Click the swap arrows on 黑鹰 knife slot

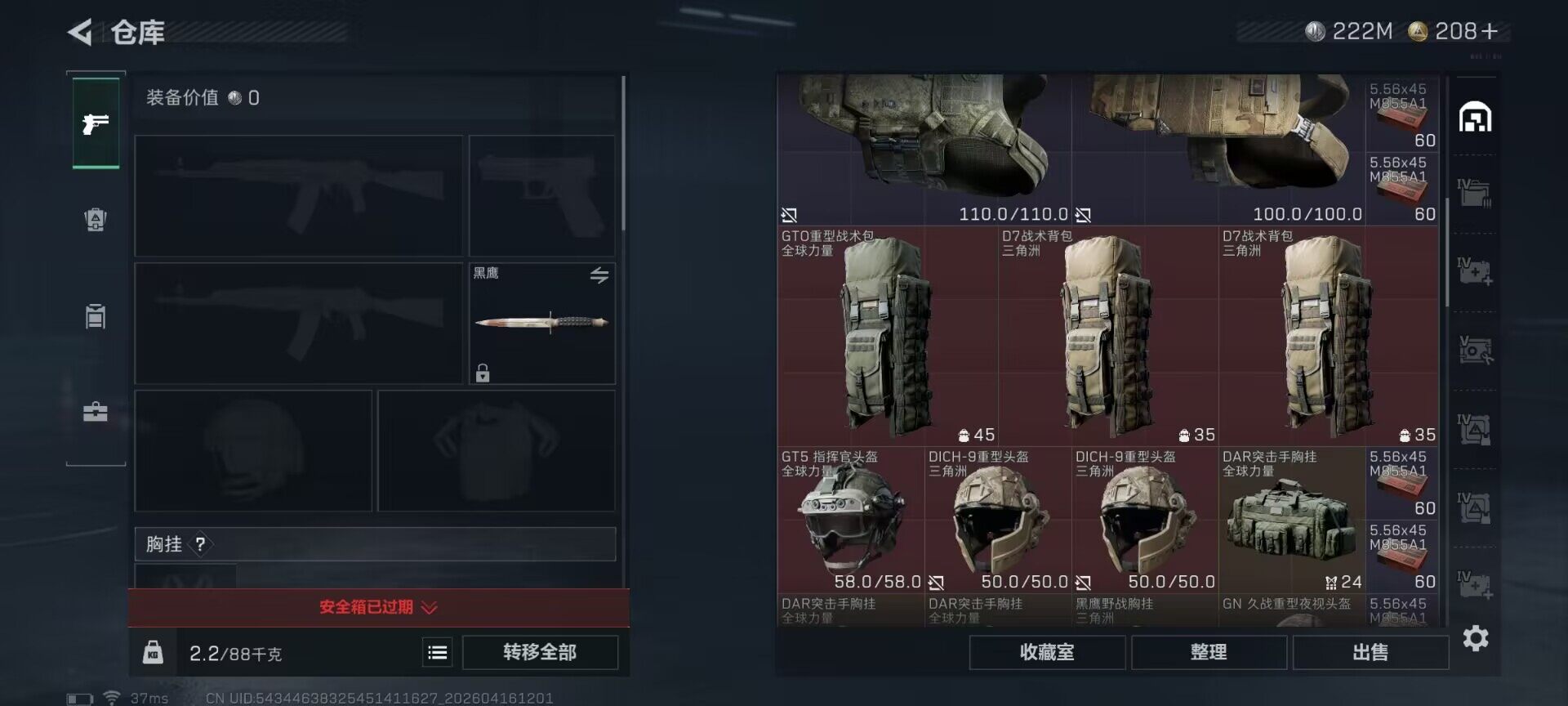(x=599, y=275)
